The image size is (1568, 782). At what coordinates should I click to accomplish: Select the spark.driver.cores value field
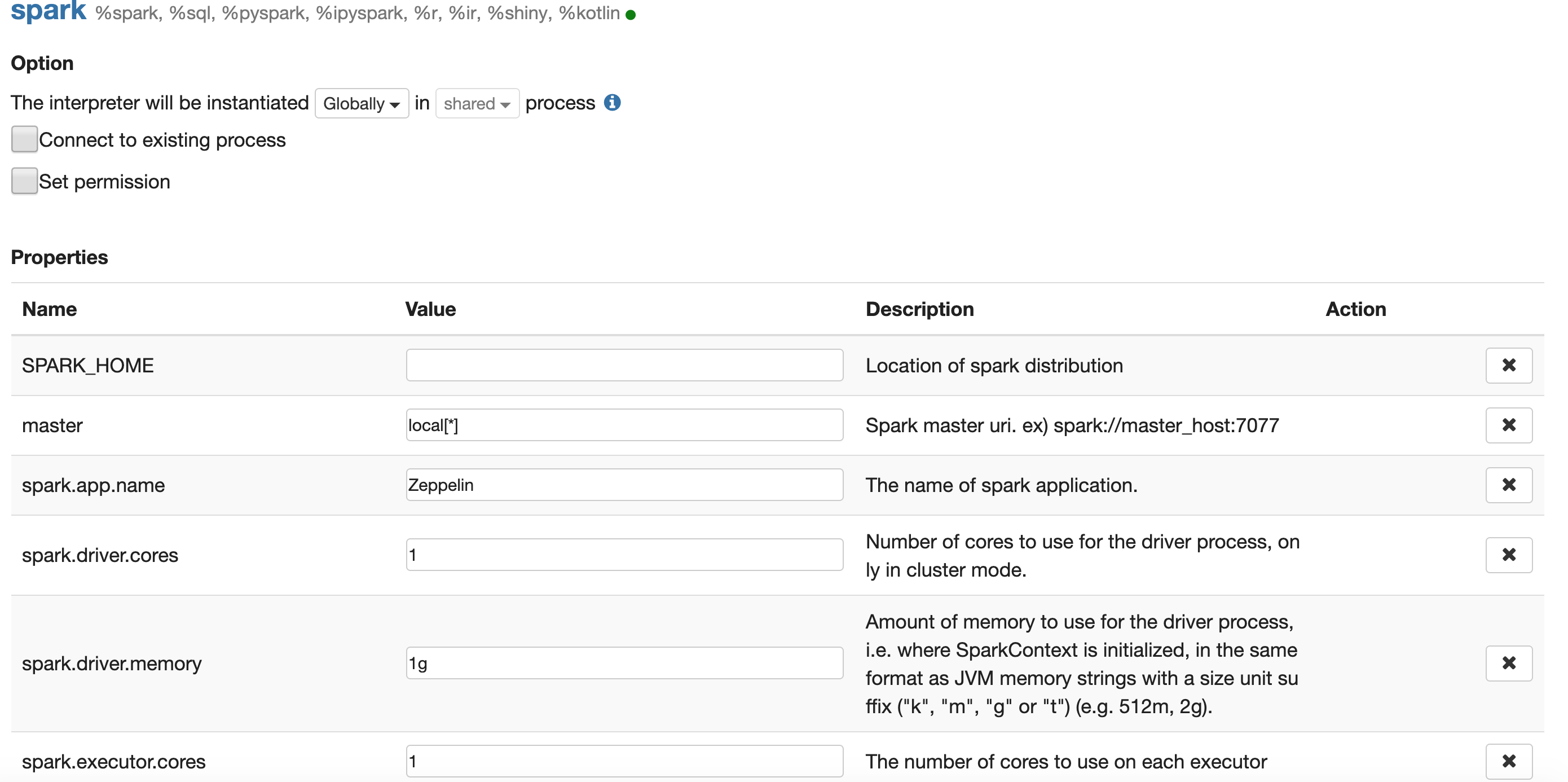point(624,555)
